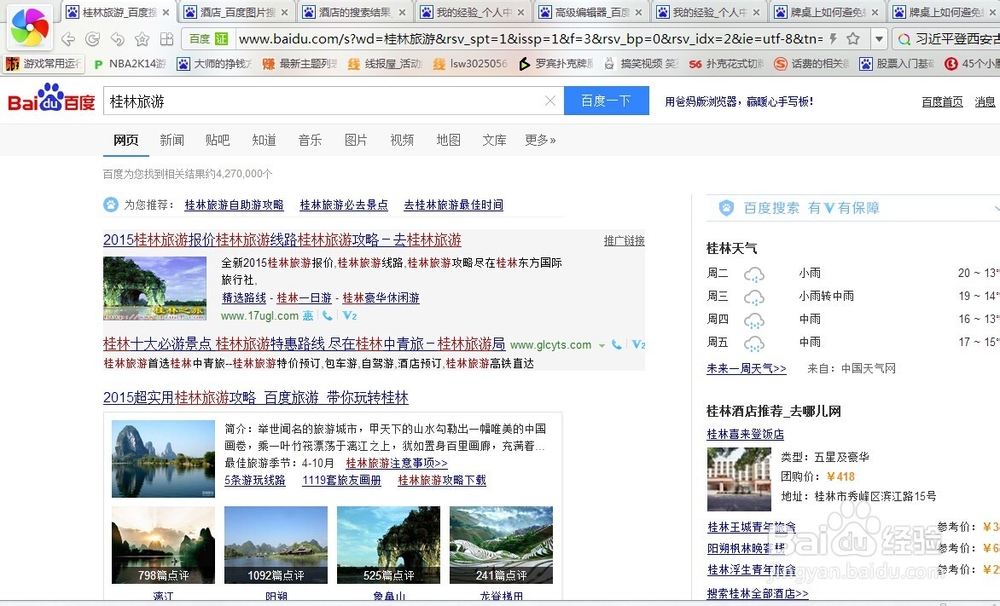Click the Baidu logo
Image resolution: width=1000 pixels, height=606 pixels.
[51, 99]
